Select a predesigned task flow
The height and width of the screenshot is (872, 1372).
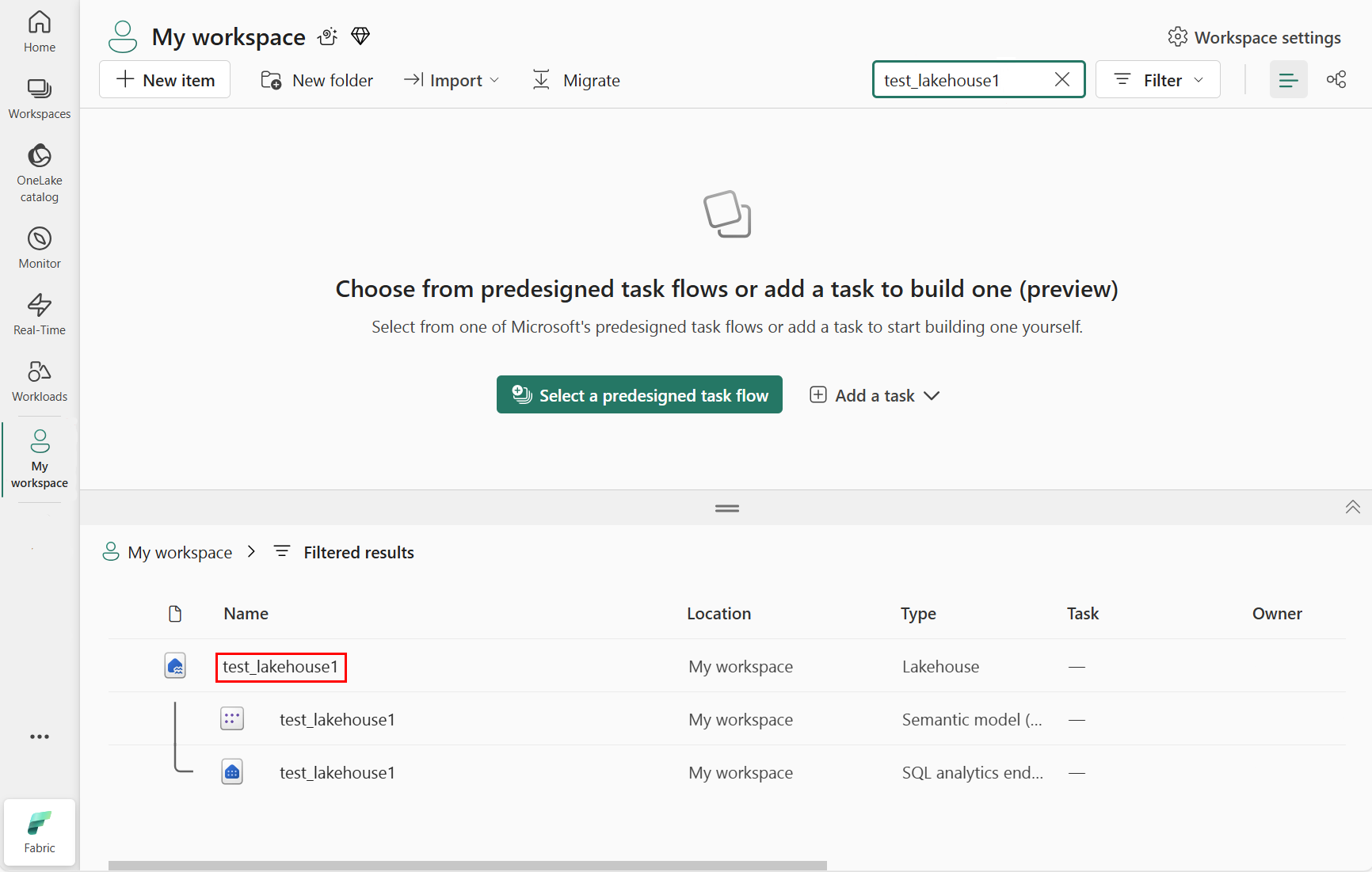[x=639, y=395]
